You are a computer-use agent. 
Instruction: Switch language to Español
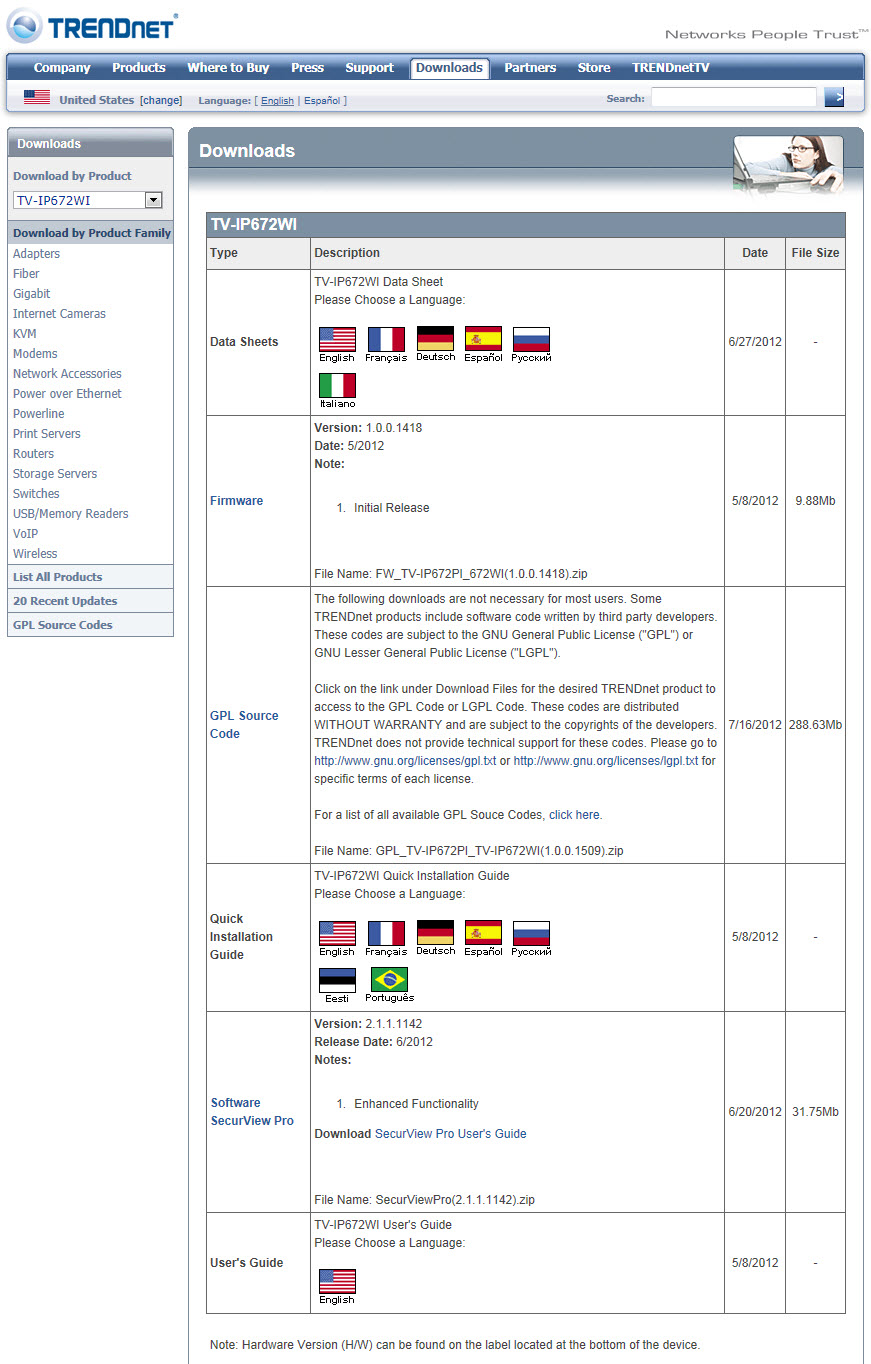(322, 101)
